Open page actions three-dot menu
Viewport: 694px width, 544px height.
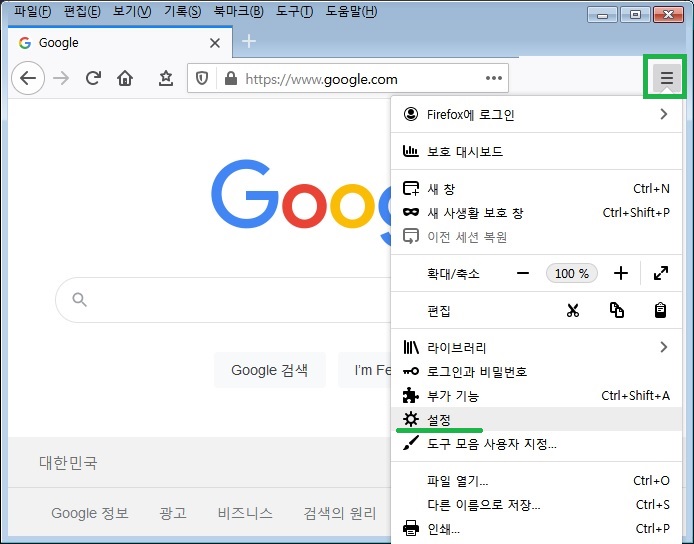494,78
